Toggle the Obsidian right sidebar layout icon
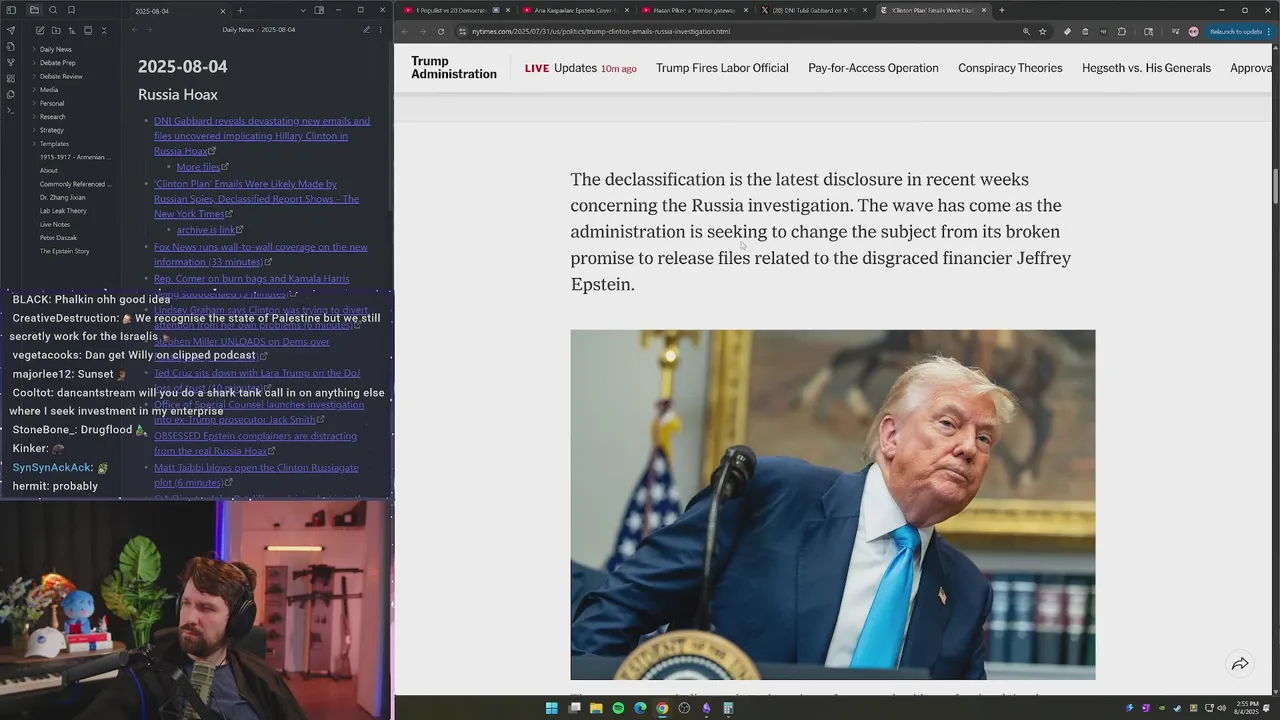Viewport: 1280px width, 720px height. [320, 10]
